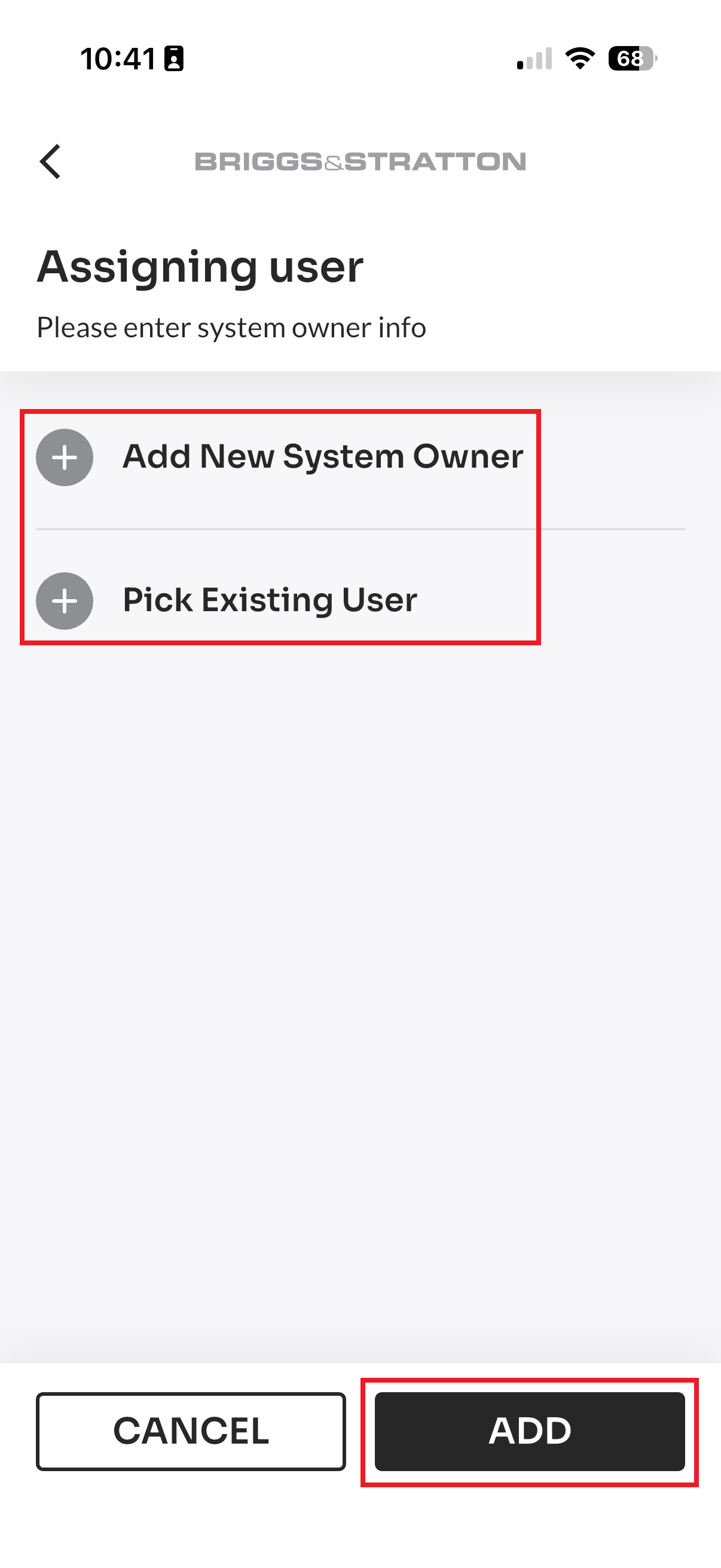
Task: Tap the plus icon beside Pick Existing User
Action: 65,601
